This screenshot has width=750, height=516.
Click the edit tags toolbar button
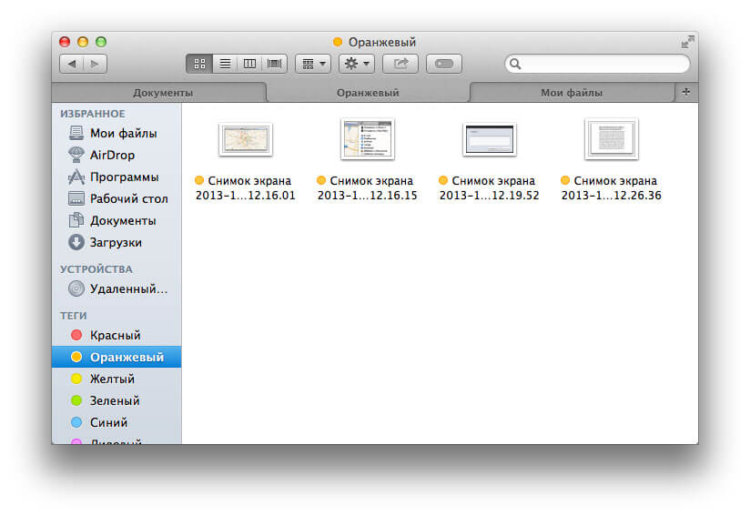click(x=444, y=64)
